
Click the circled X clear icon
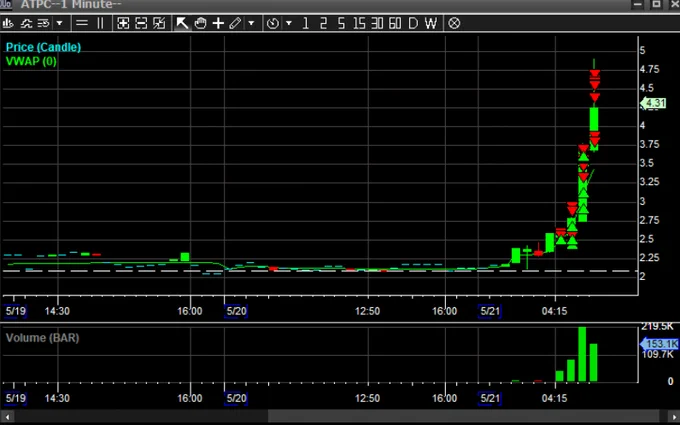pos(454,23)
